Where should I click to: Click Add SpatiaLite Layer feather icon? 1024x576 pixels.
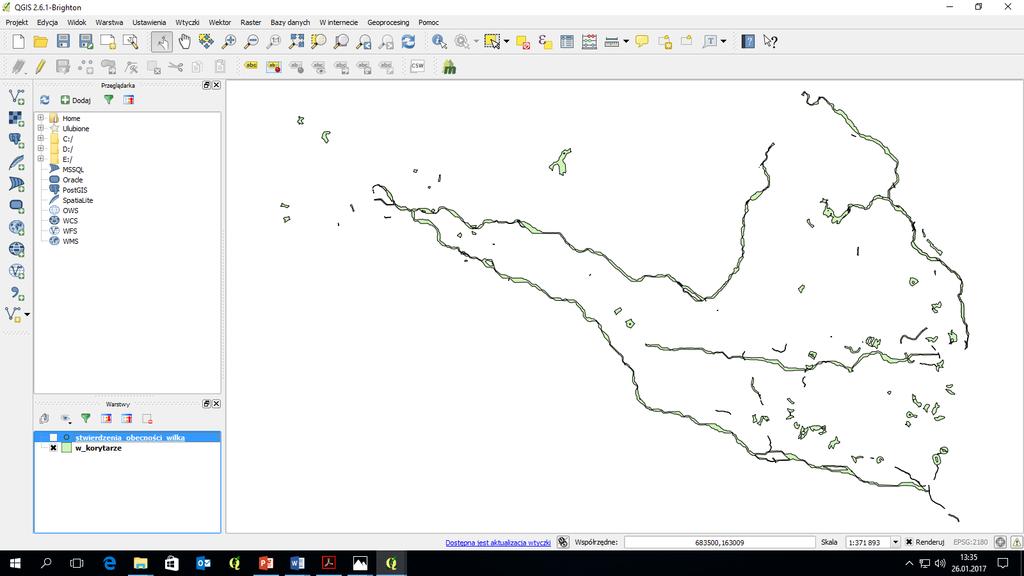pos(16,162)
